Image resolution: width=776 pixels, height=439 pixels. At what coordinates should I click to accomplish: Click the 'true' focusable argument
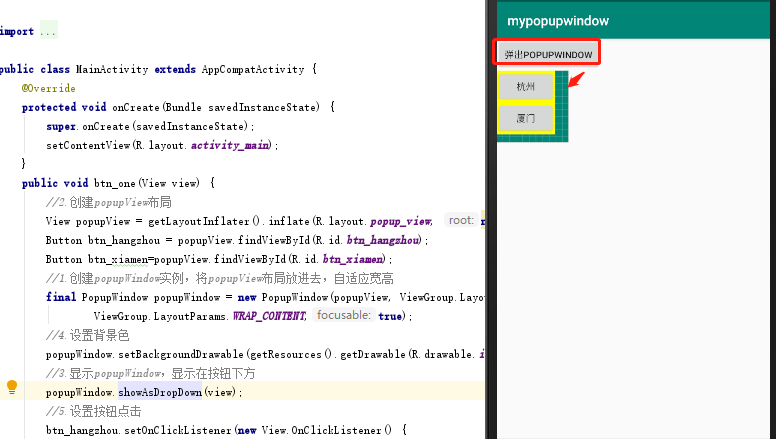[x=390, y=316]
